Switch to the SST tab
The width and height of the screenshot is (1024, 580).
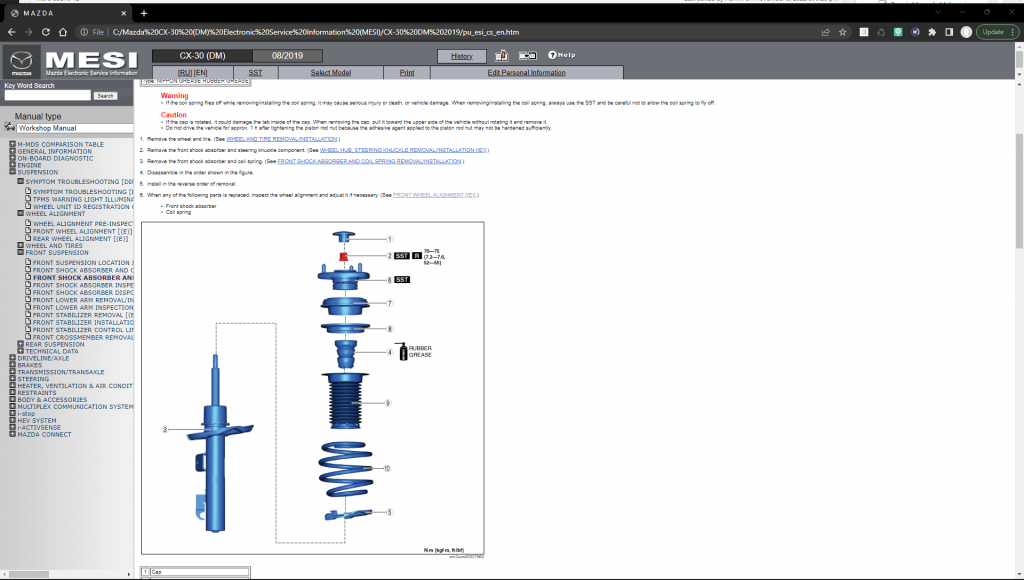[x=255, y=73]
